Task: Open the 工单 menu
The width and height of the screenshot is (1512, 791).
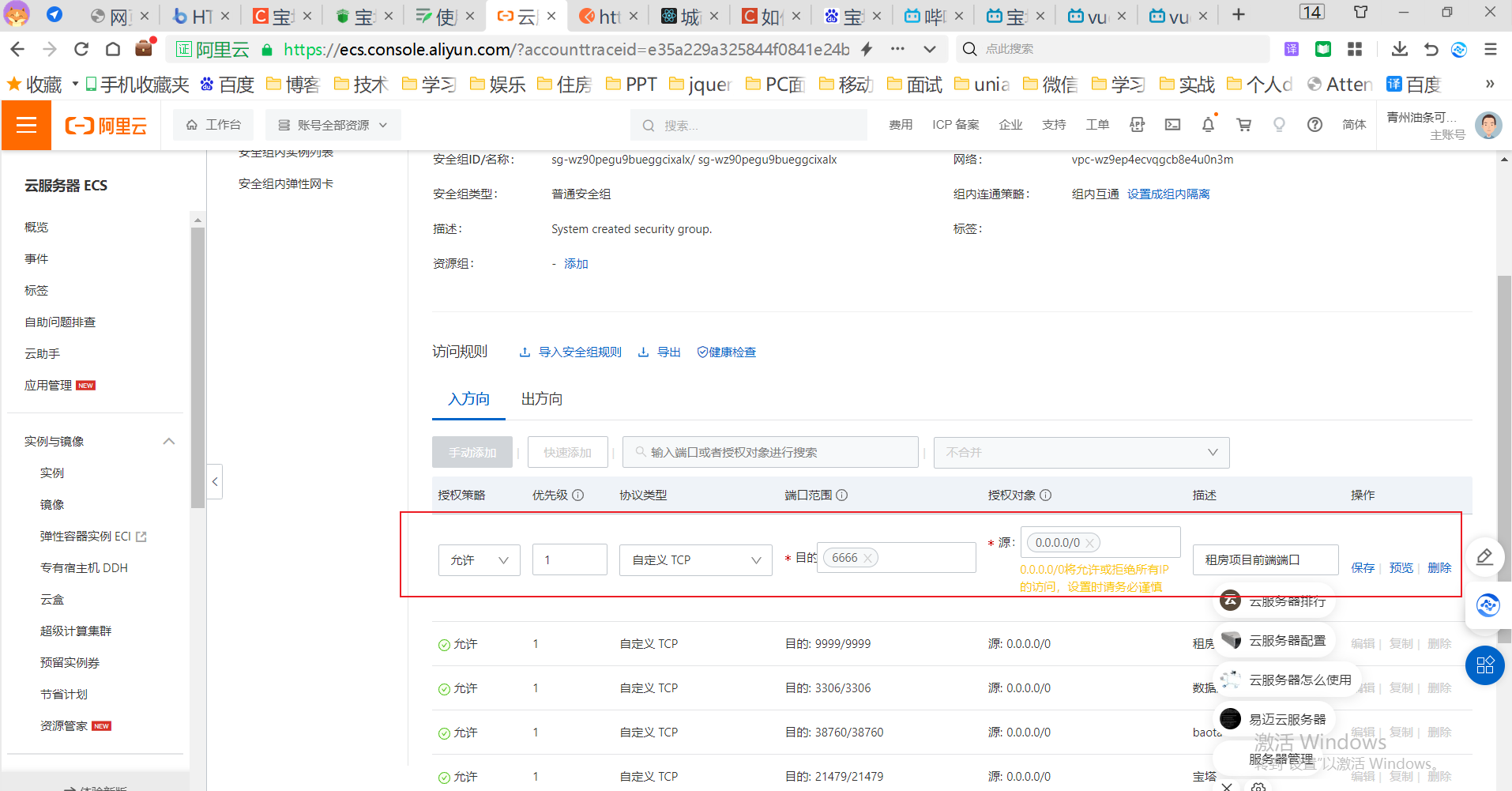Action: (x=1097, y=125)
